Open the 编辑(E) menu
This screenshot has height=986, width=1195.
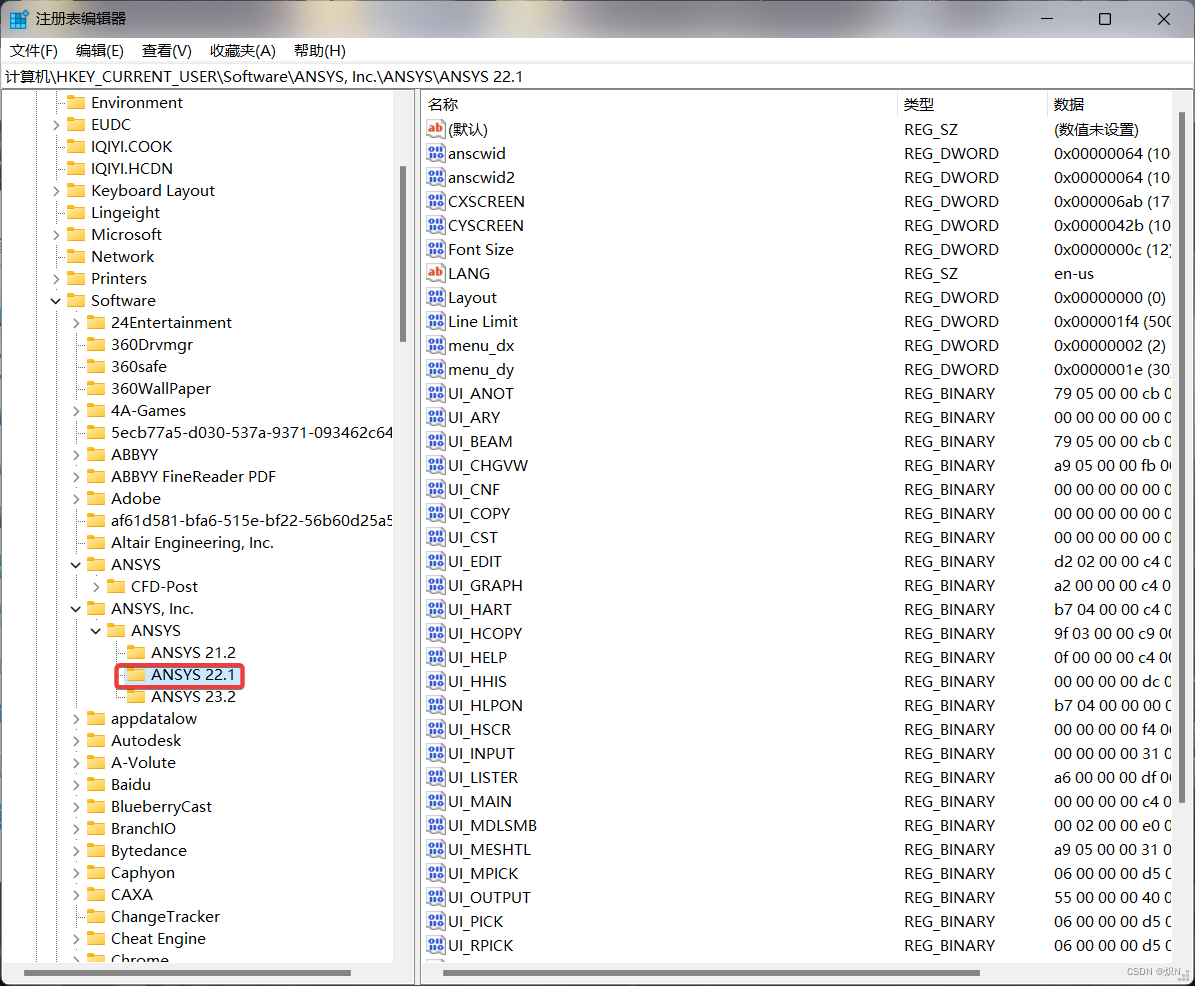(x=100, y=50)
